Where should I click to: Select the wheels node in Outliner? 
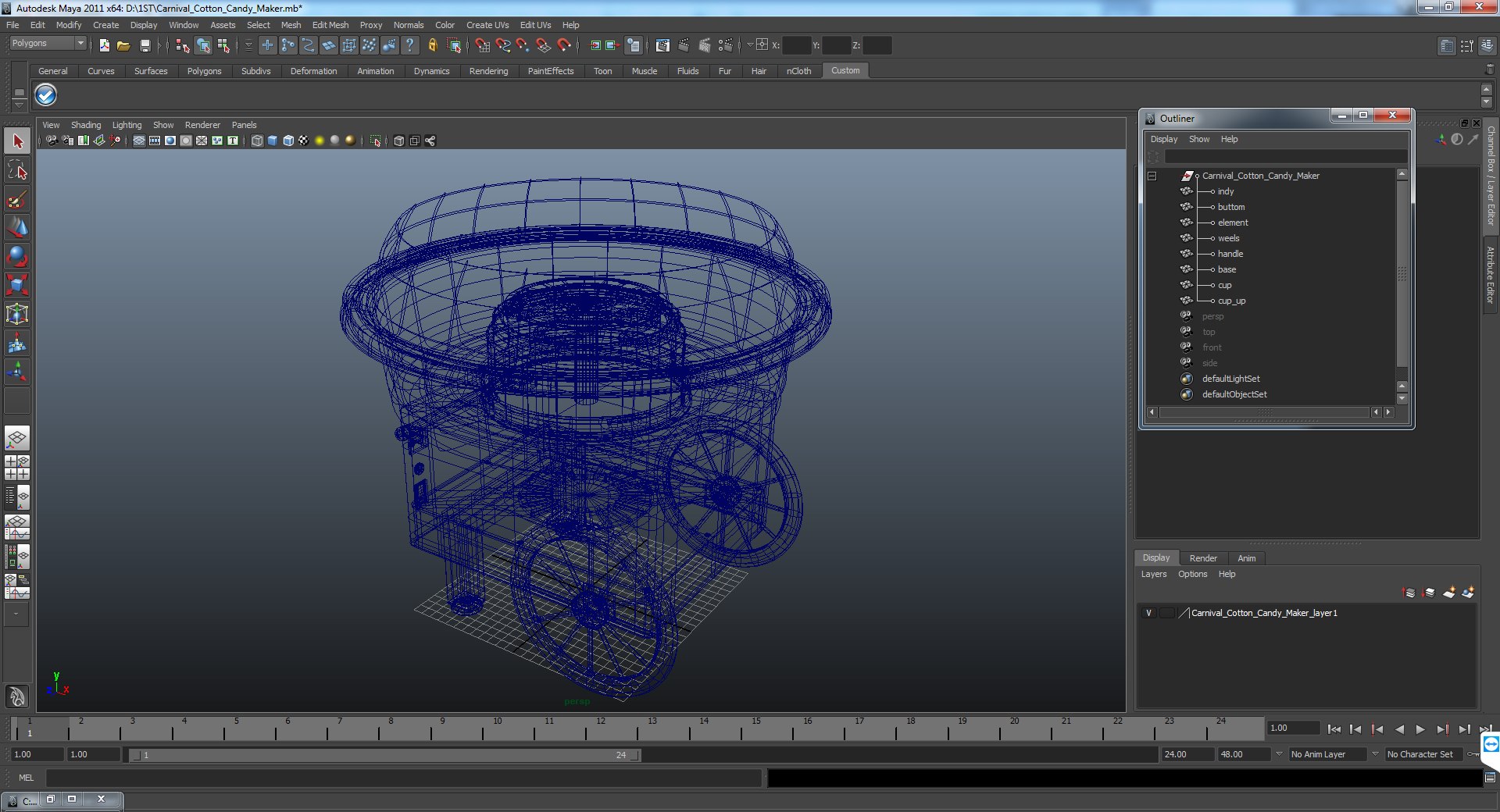(x=1228, y=238)
